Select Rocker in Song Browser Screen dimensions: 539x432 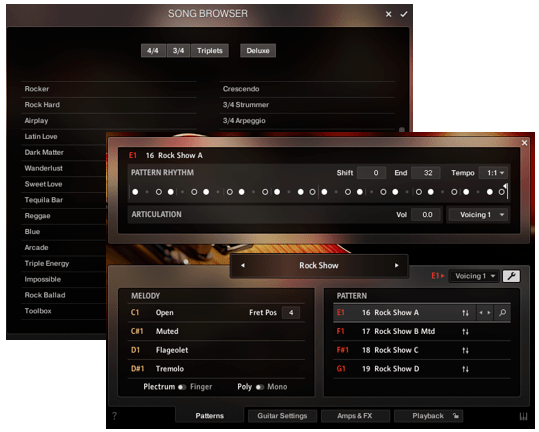coord(109,89)
